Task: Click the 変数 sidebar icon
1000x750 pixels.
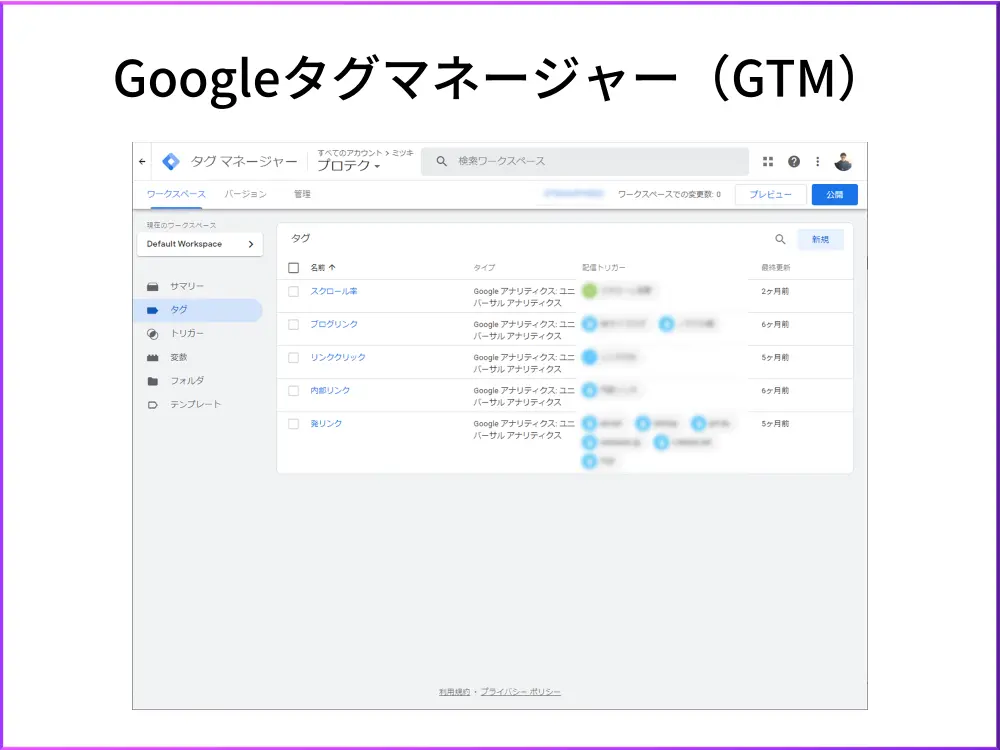Action: [x=152, y=357]
